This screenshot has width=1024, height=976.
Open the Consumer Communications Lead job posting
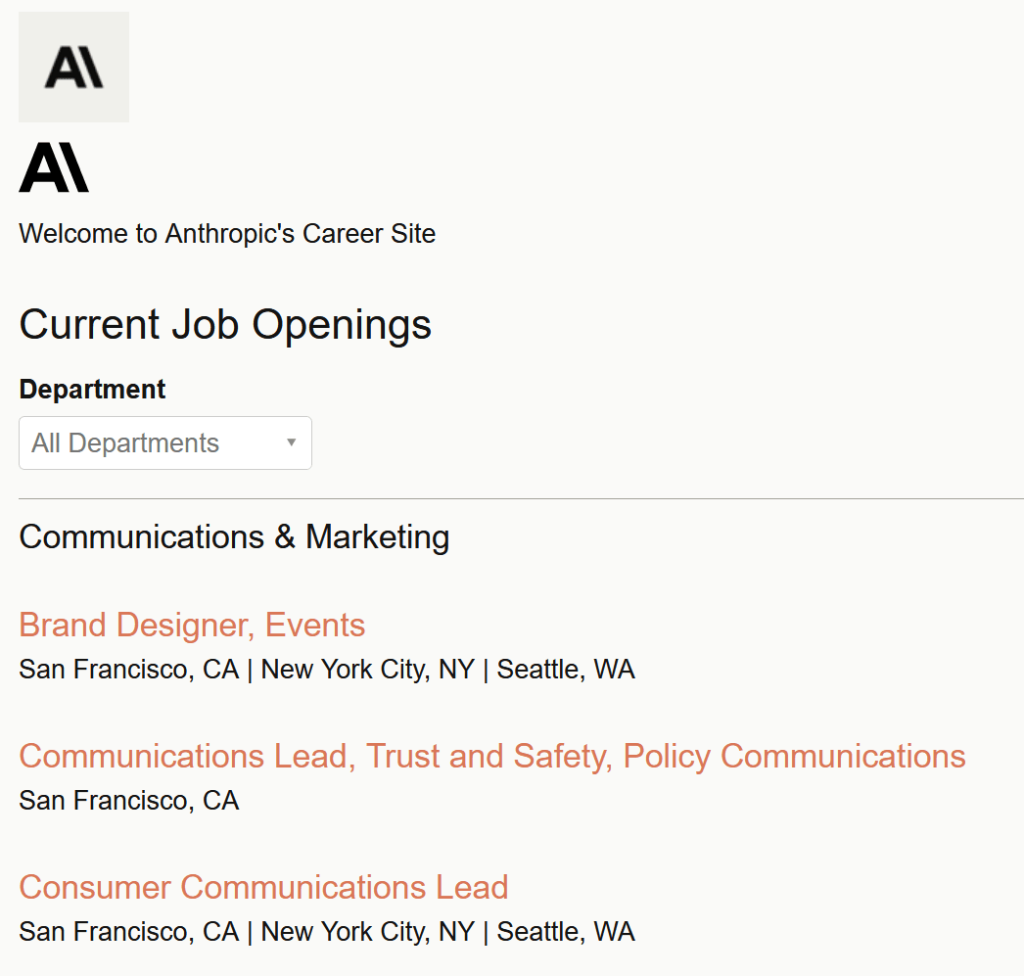[264, 887]
